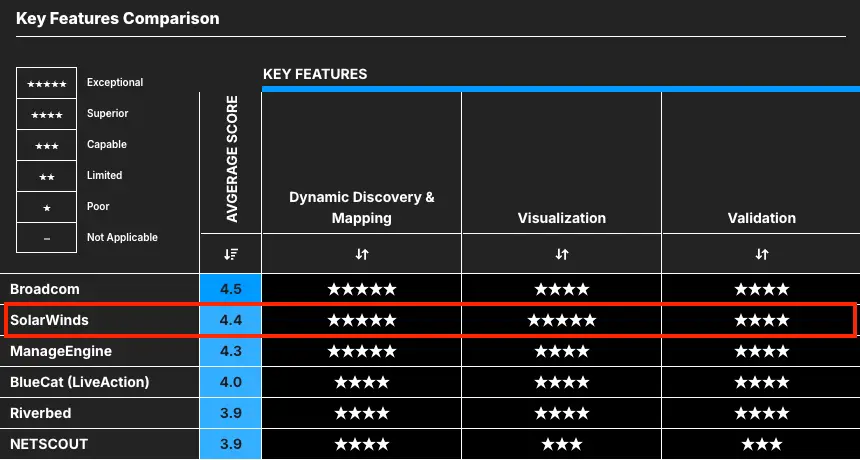Click the Validation column header
This screenshot has height=460, width=860.
click(x=762, y=218)
